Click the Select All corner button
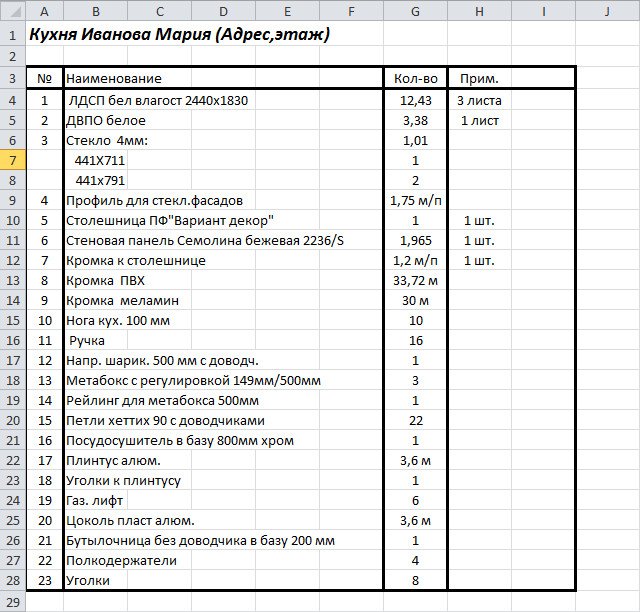Screen dimensions: 640x612 point(12,11)
